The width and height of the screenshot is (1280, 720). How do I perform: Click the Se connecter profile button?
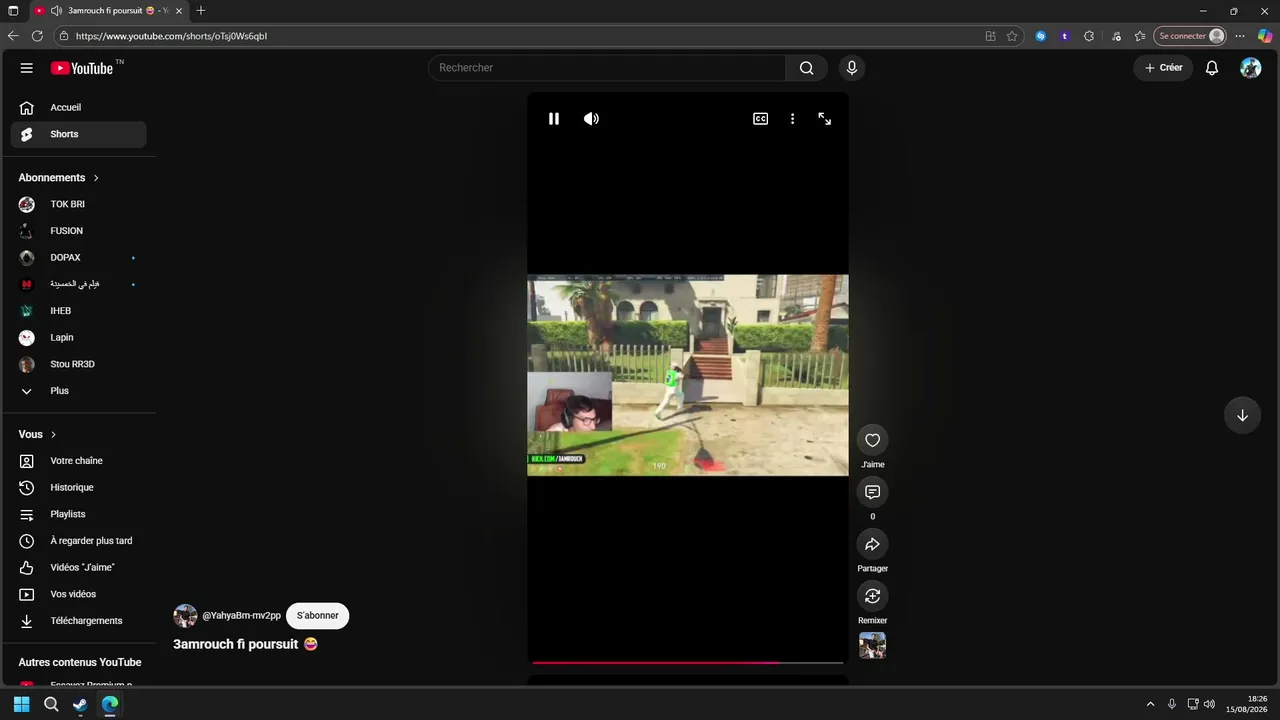(1190, 36)
